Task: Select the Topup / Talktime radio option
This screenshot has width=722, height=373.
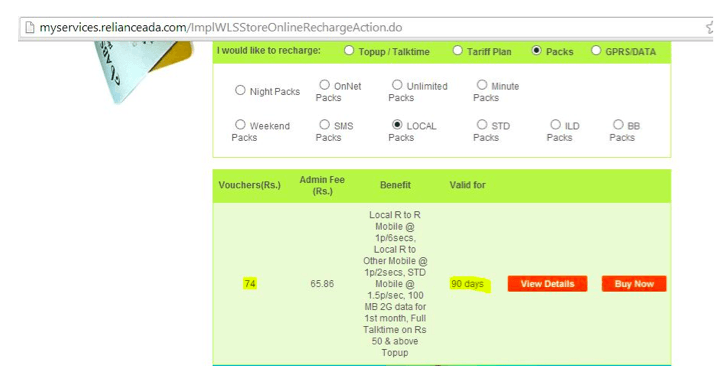Action: 349,50
